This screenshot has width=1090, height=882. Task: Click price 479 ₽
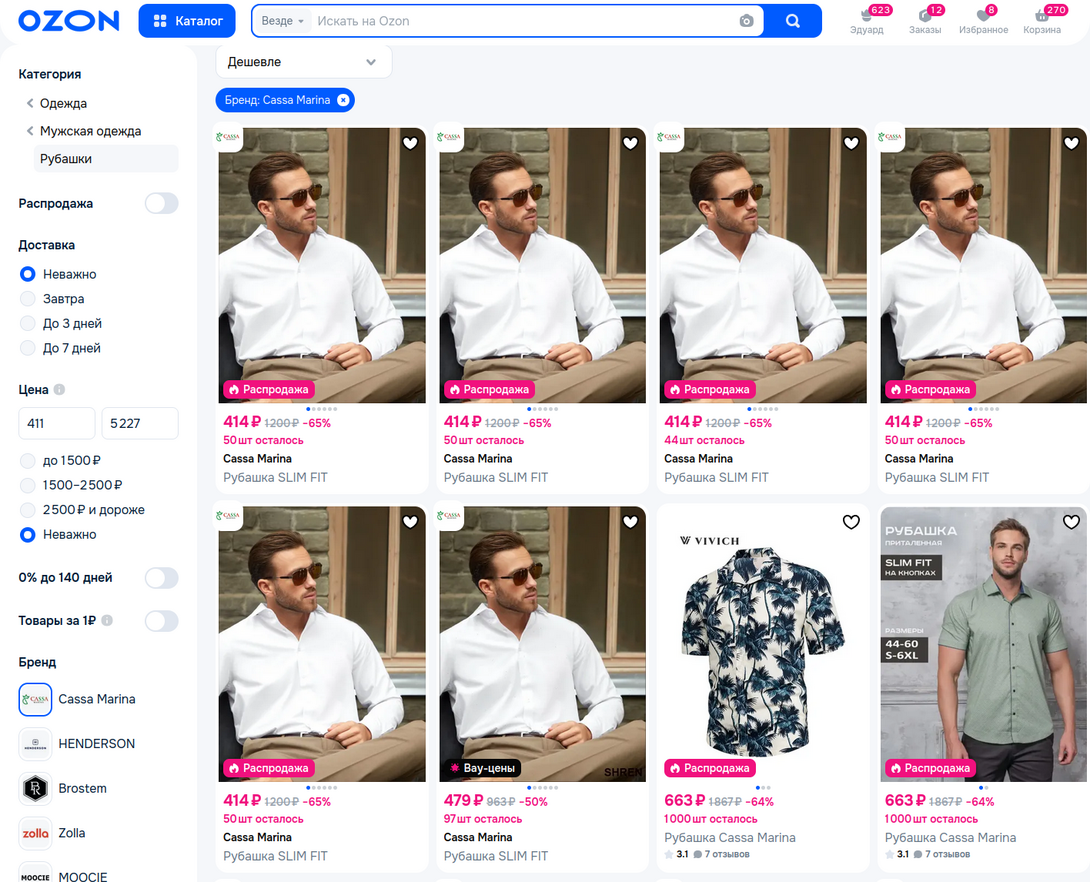pyautogui.click(x=463, y=801)
